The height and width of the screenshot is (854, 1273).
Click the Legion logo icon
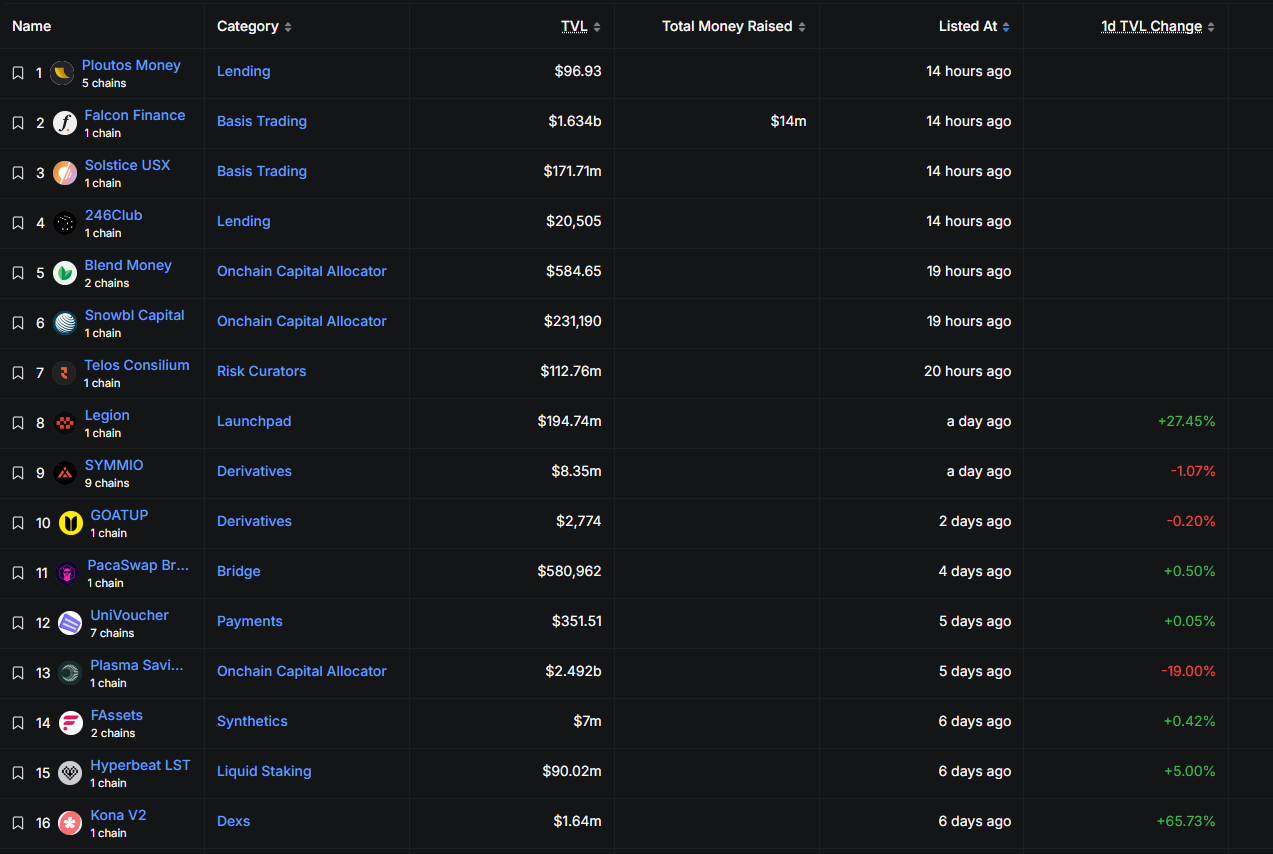(65, 423)
